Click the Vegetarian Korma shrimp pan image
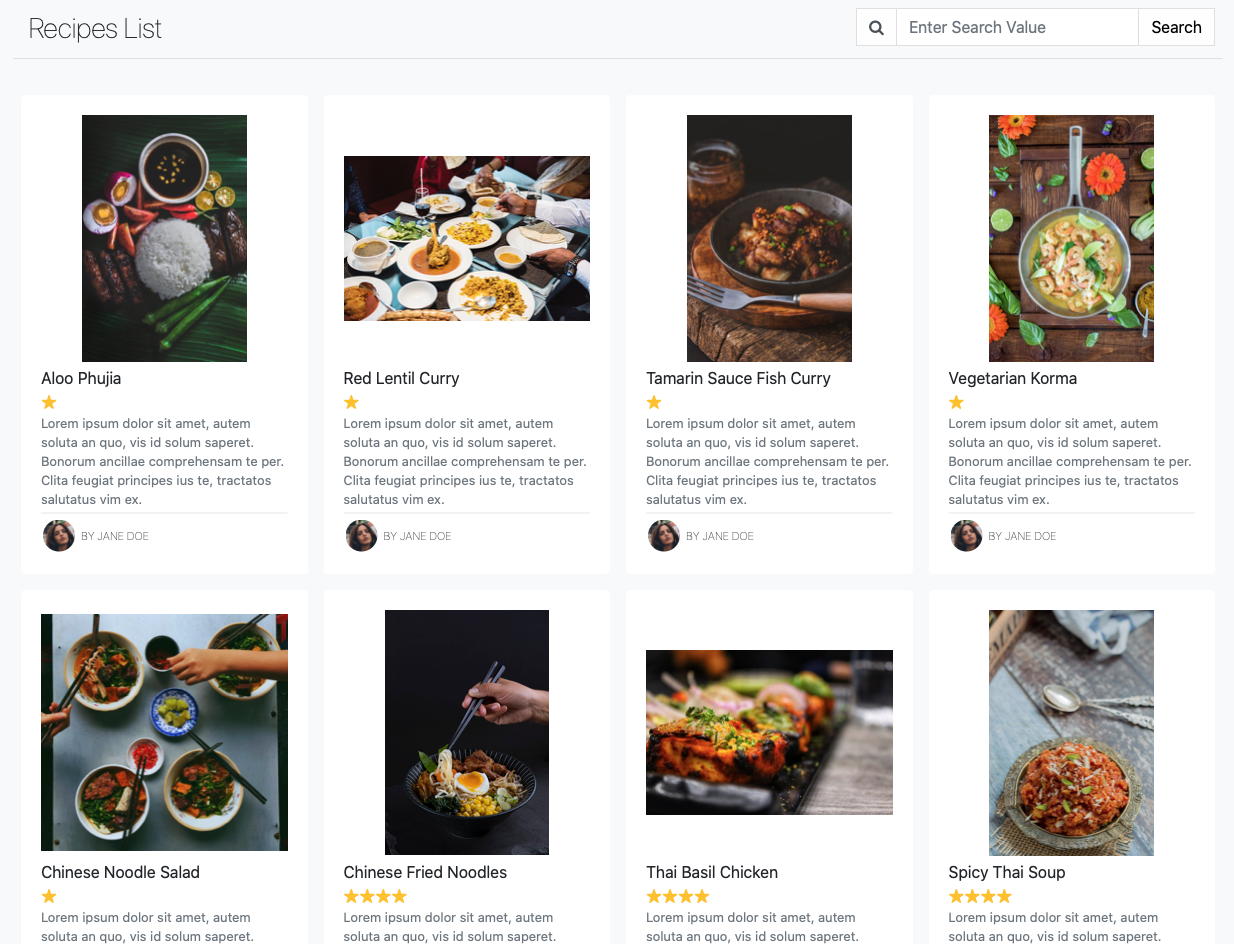Image resolution: width=1234 pixels, height=944 pixels. (1071, 238)
